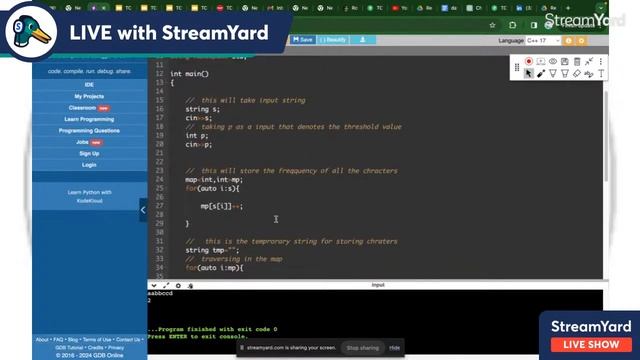Viewport: 640px width, 360px height.
Task: Open the IDE sidebar link
Action: click(89, 84)
